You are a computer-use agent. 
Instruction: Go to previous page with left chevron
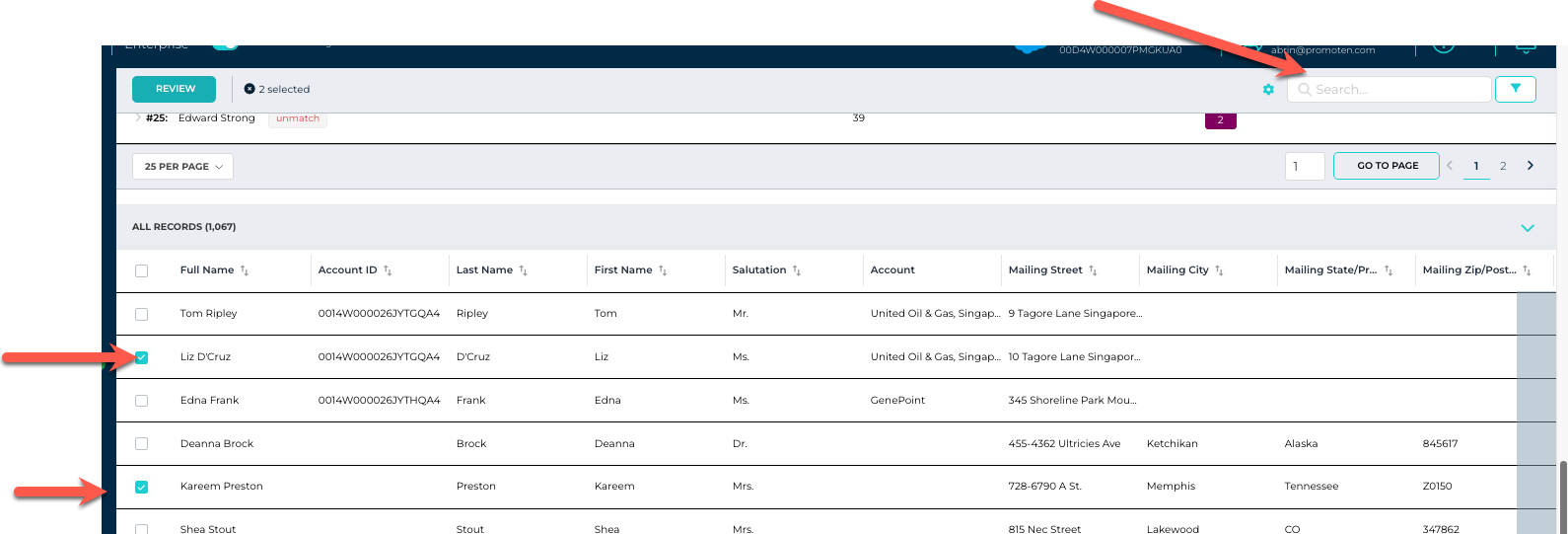(x=1450, y=166)
